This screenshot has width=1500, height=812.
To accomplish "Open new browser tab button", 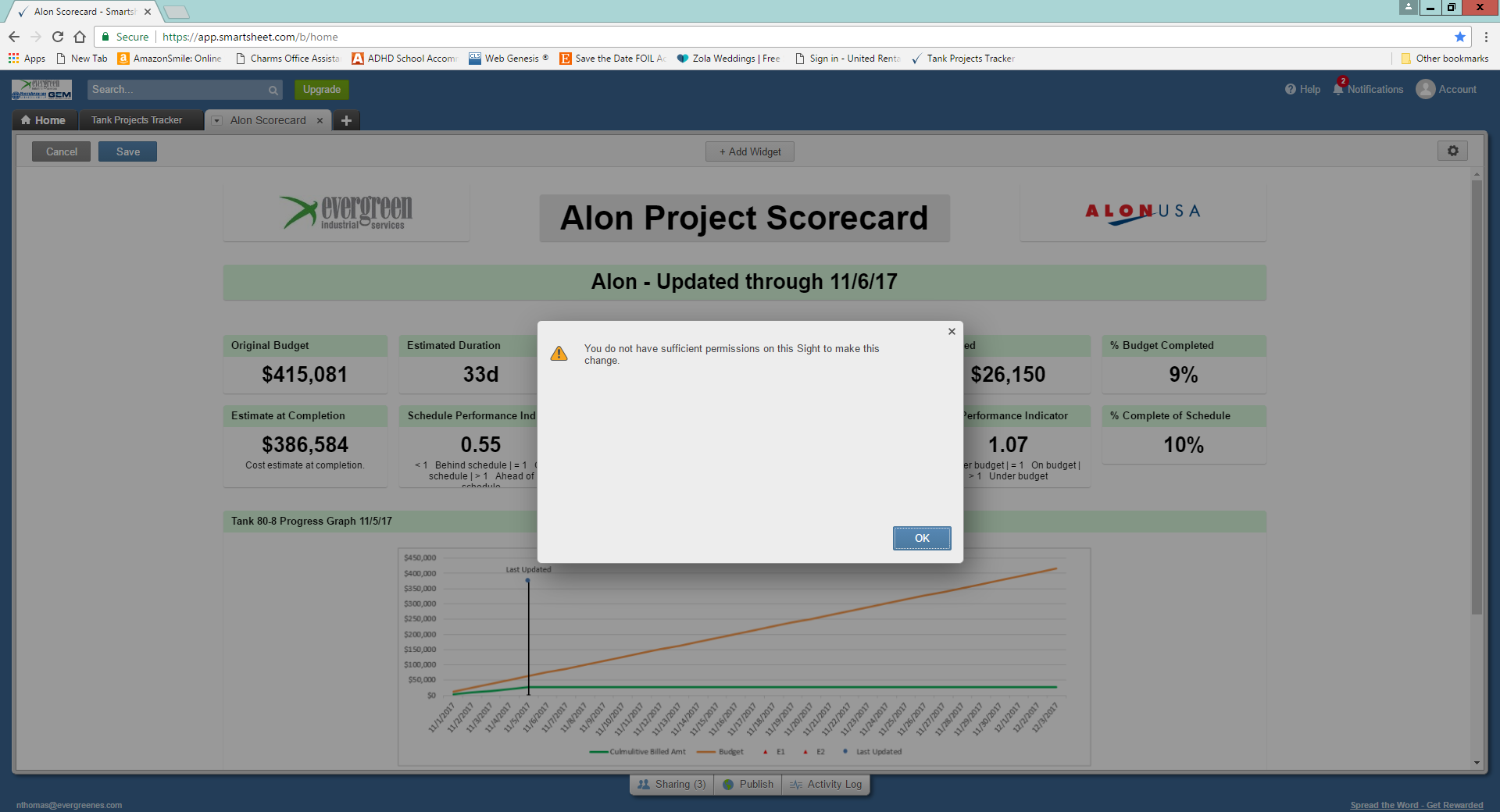I will (x=177, y=12).
